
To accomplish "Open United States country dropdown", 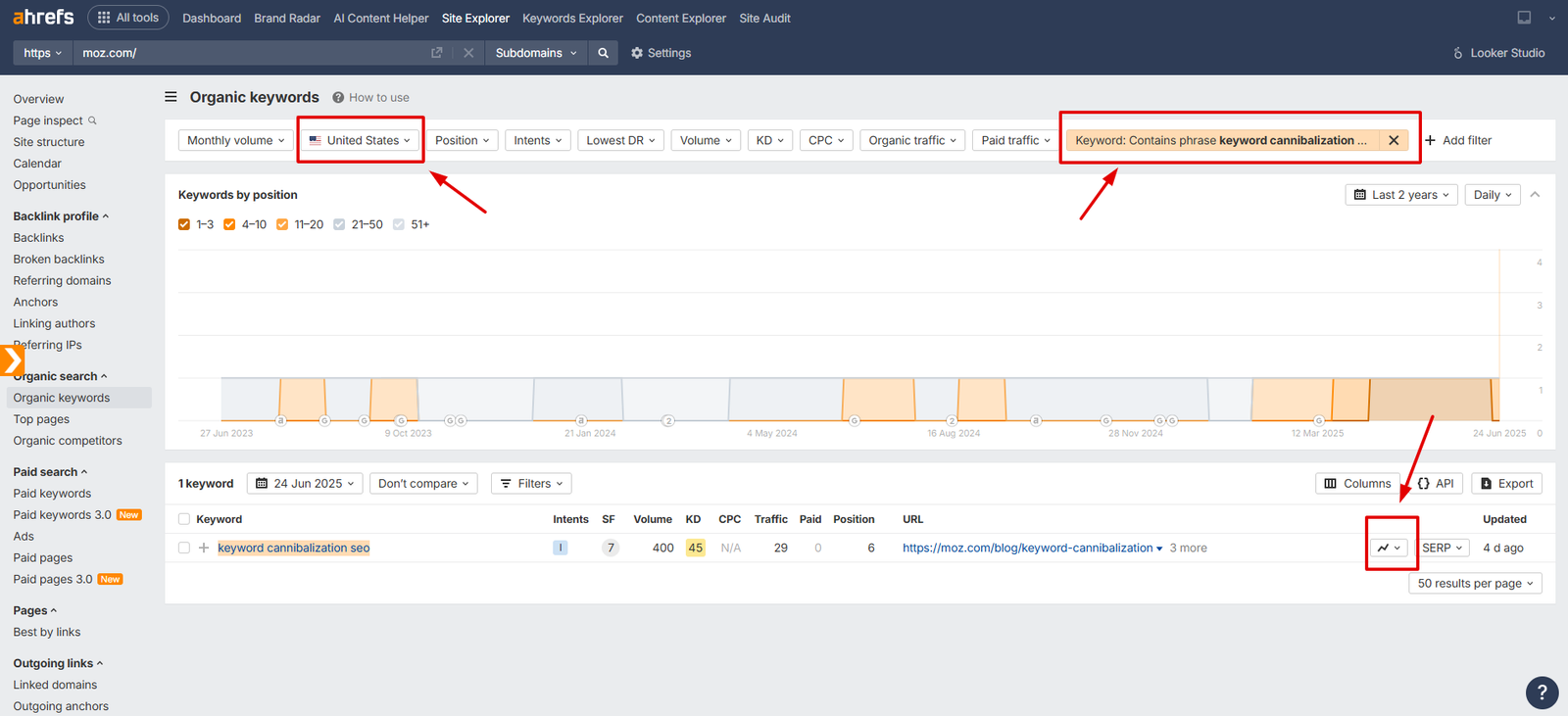I will [x=360, y=140].
